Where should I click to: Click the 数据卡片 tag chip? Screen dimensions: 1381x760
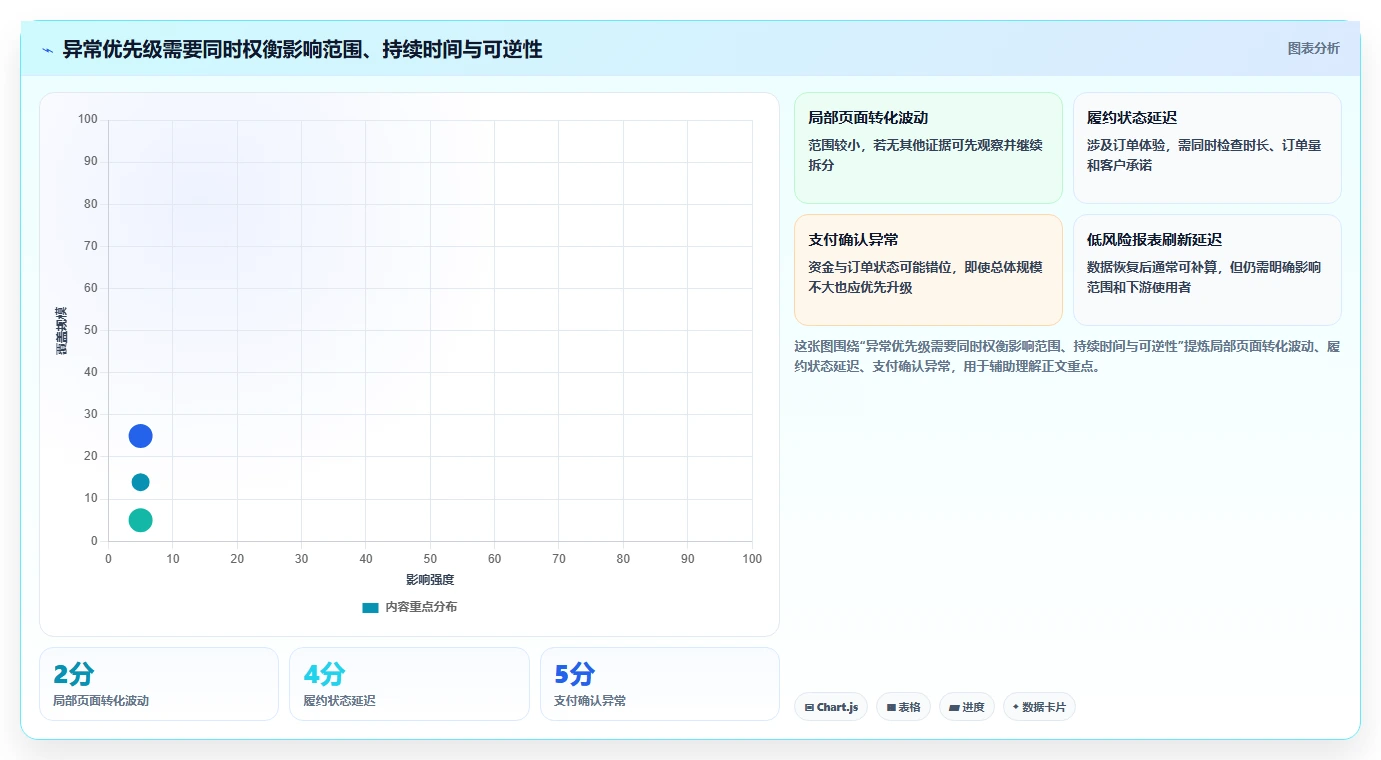click(x=1039, y=707)
